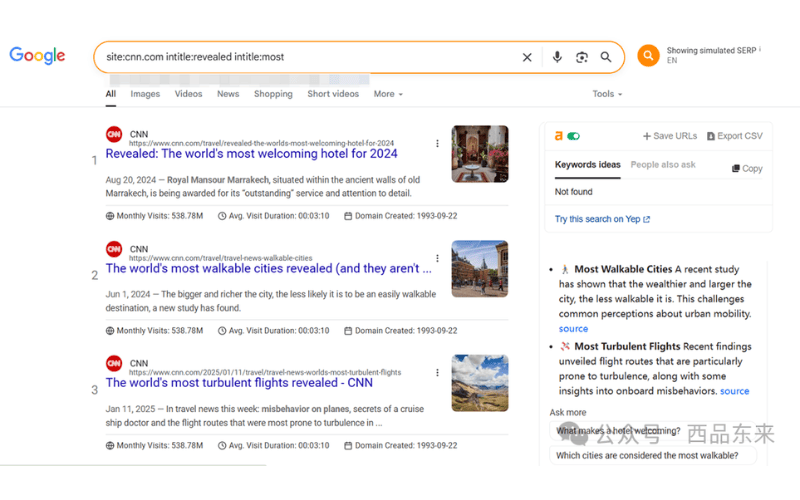Click Domain Created calendar icon, first result
The width and height of the screenshot is (800, 500).
point(348,216)
